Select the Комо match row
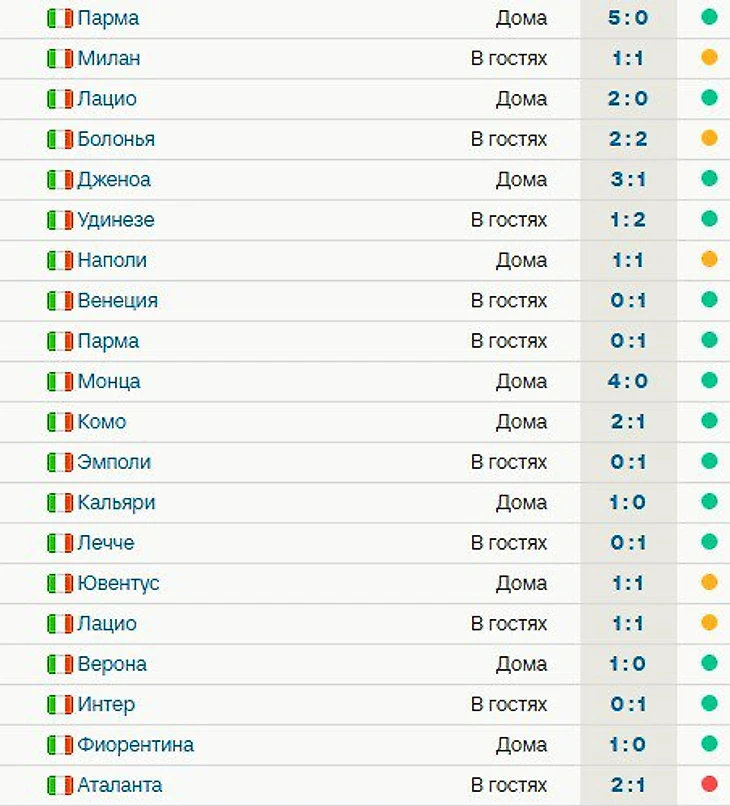730x806 pixels. click(x=365, y=422)
